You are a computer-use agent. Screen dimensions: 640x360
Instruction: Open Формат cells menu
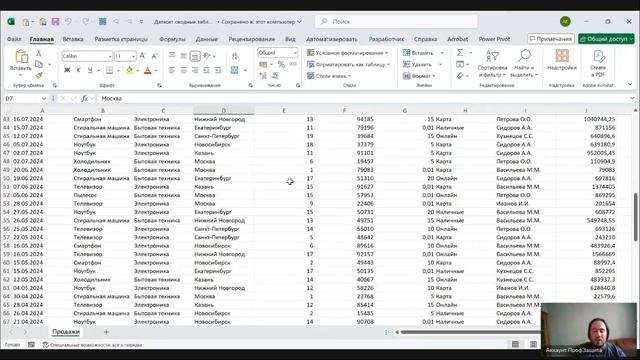click(419, 76)
